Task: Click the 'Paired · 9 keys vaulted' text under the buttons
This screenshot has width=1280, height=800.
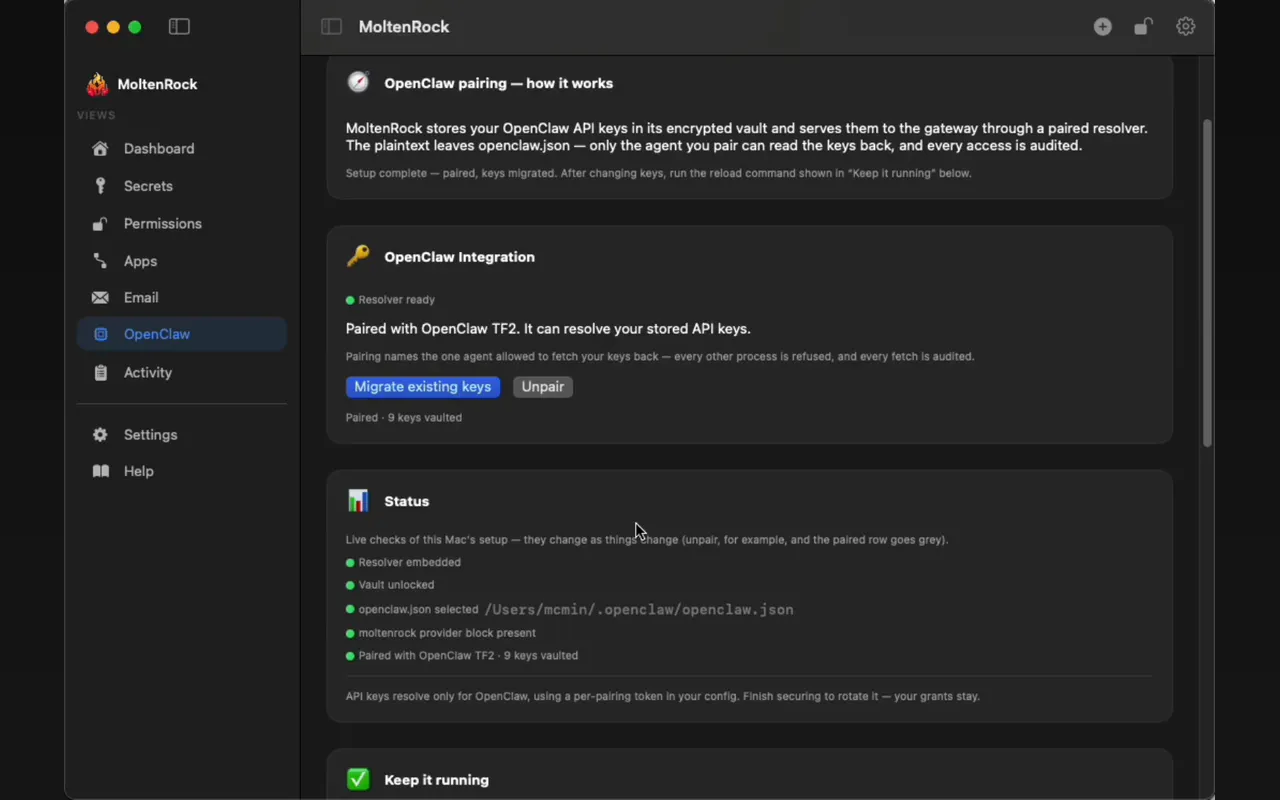Action: click(404, 418)
